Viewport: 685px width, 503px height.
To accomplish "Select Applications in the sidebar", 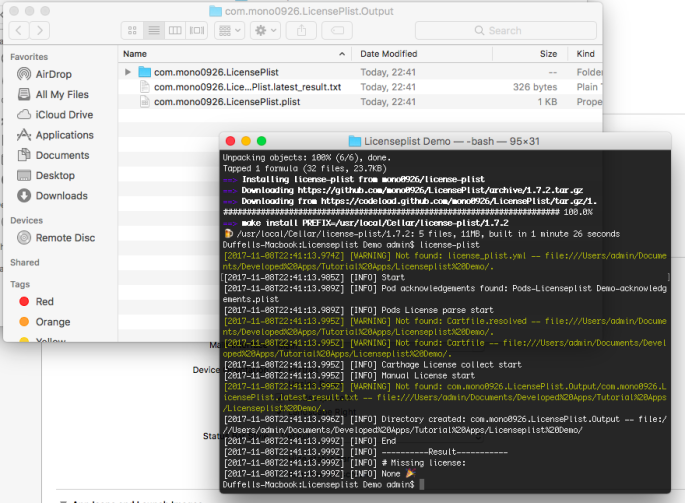I will [64, 135].
